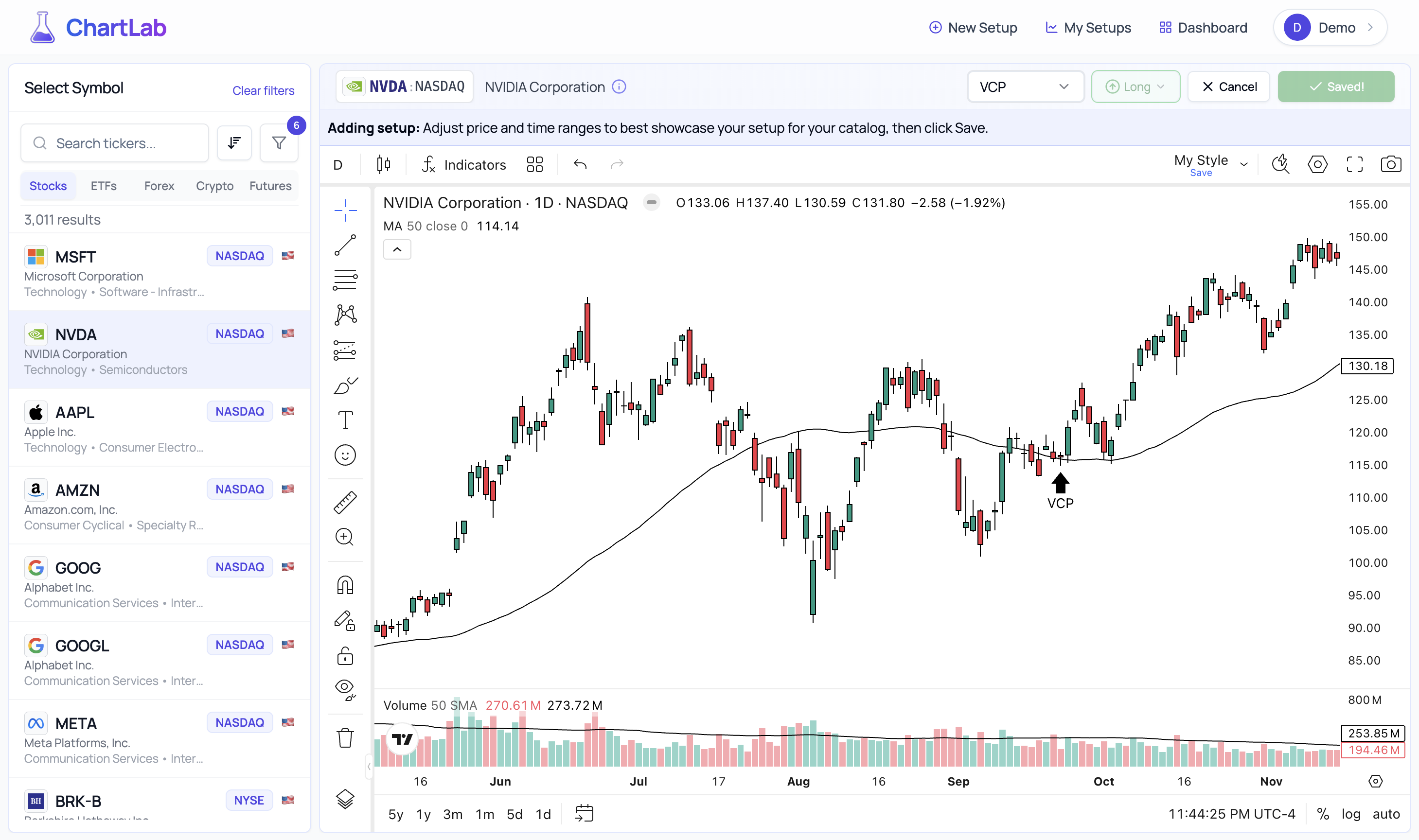This screenshot has height=840, width=1419.
Task: Open the Dashboard link
Action: pos(1203,27)
